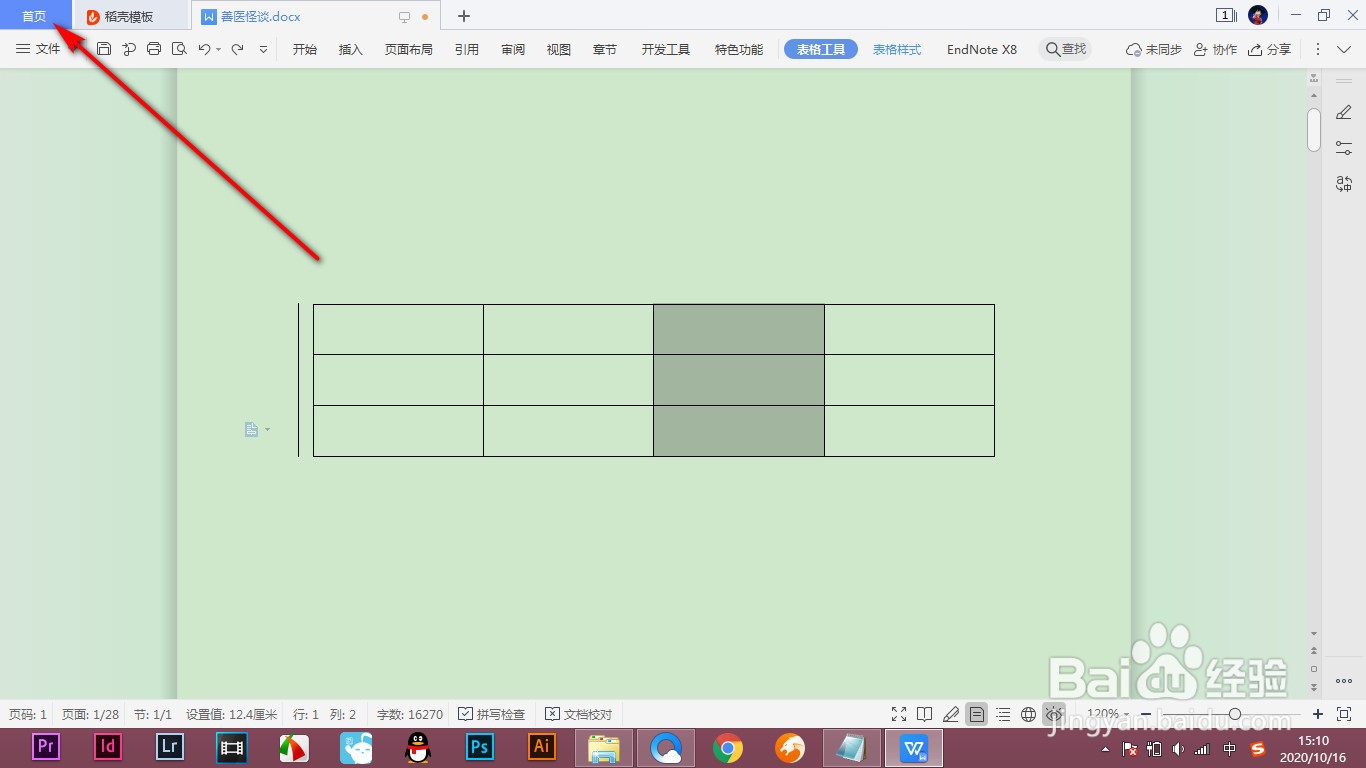Open Premiere Pro from taskbar
Image resolution: width=1366 pixels, height=768 pixels.
tap(46, 746)
